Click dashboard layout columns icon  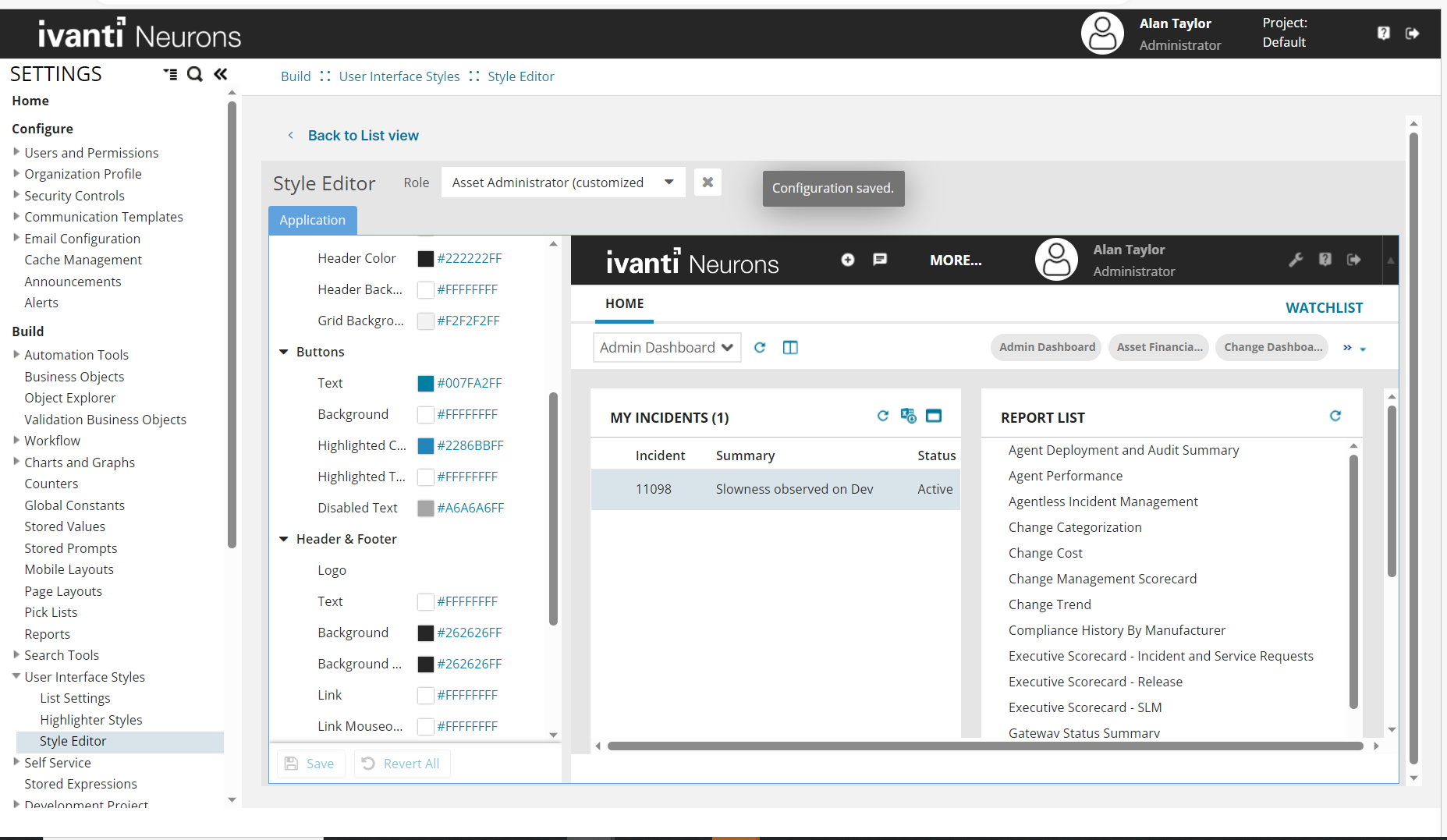[790, 347]
